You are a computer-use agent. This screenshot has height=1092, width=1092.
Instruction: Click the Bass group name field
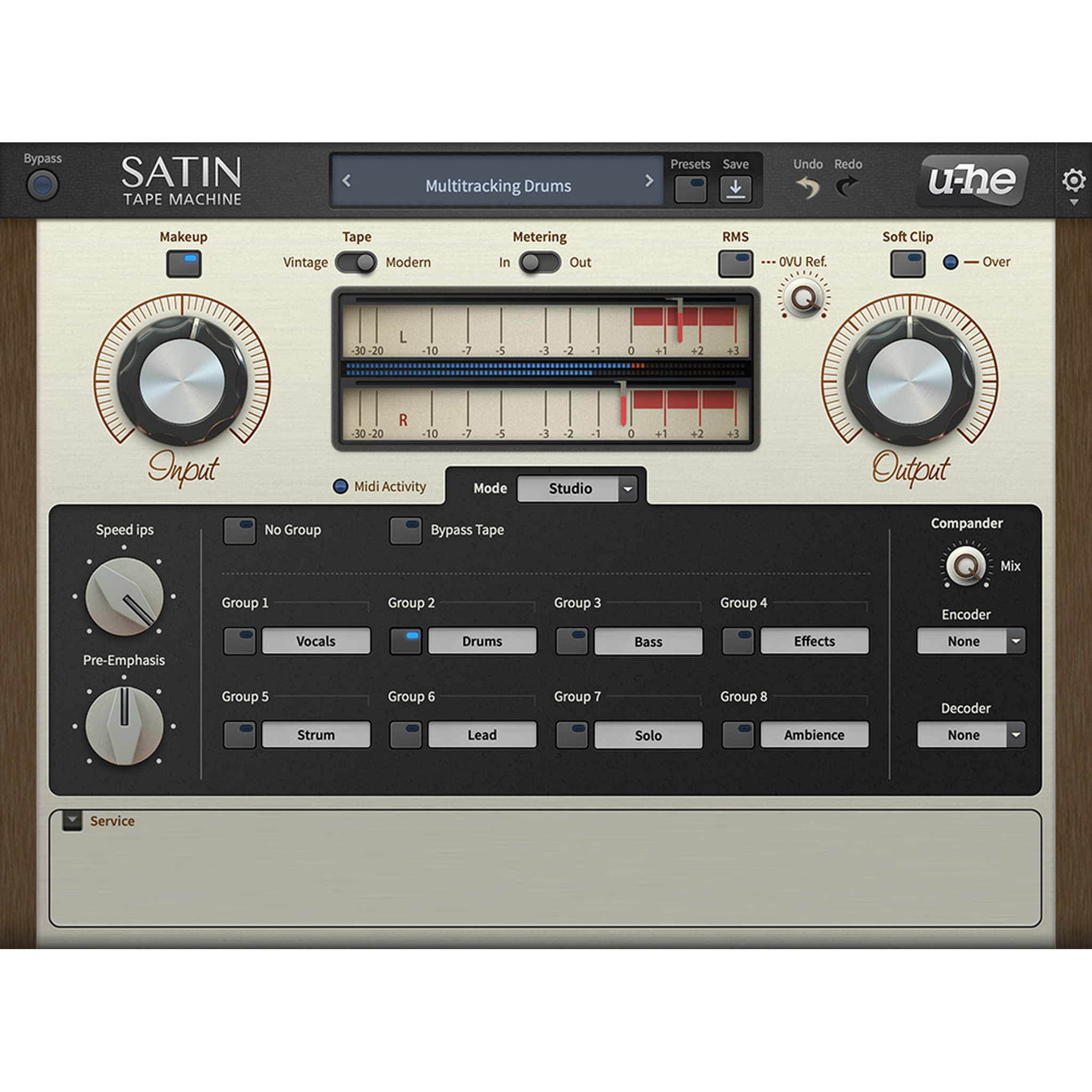coord(648,641)
